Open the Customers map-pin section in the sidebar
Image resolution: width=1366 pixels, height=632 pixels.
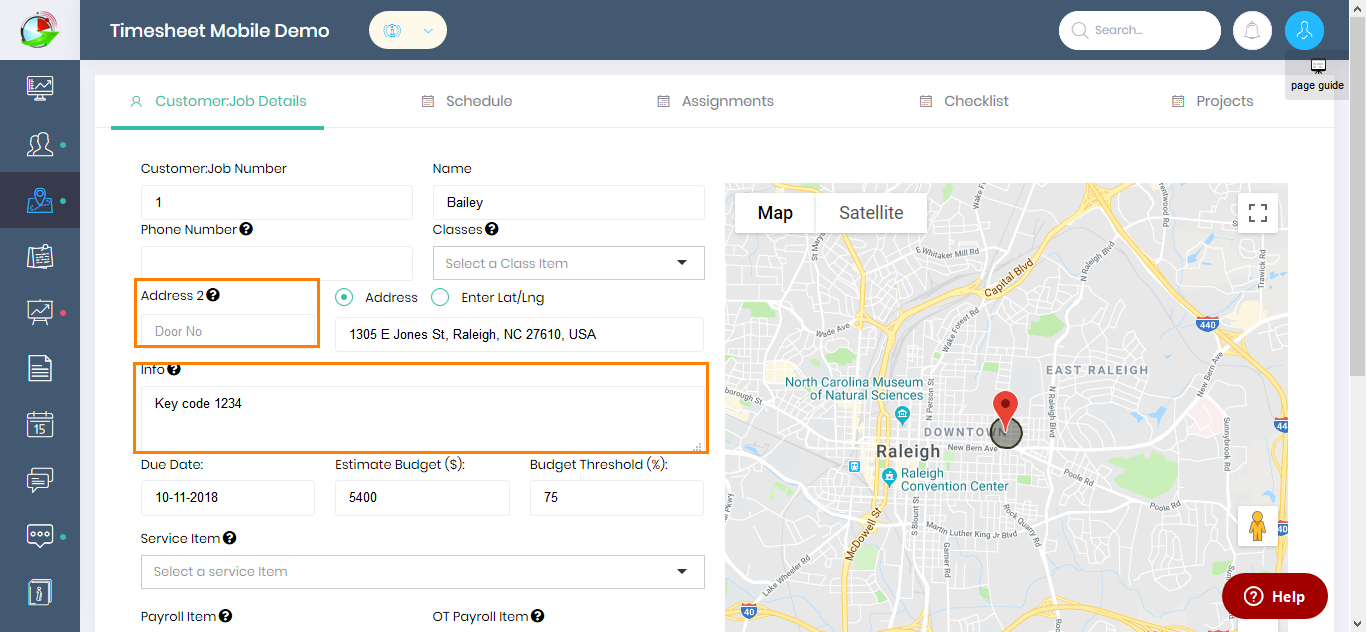pos(40,200)
